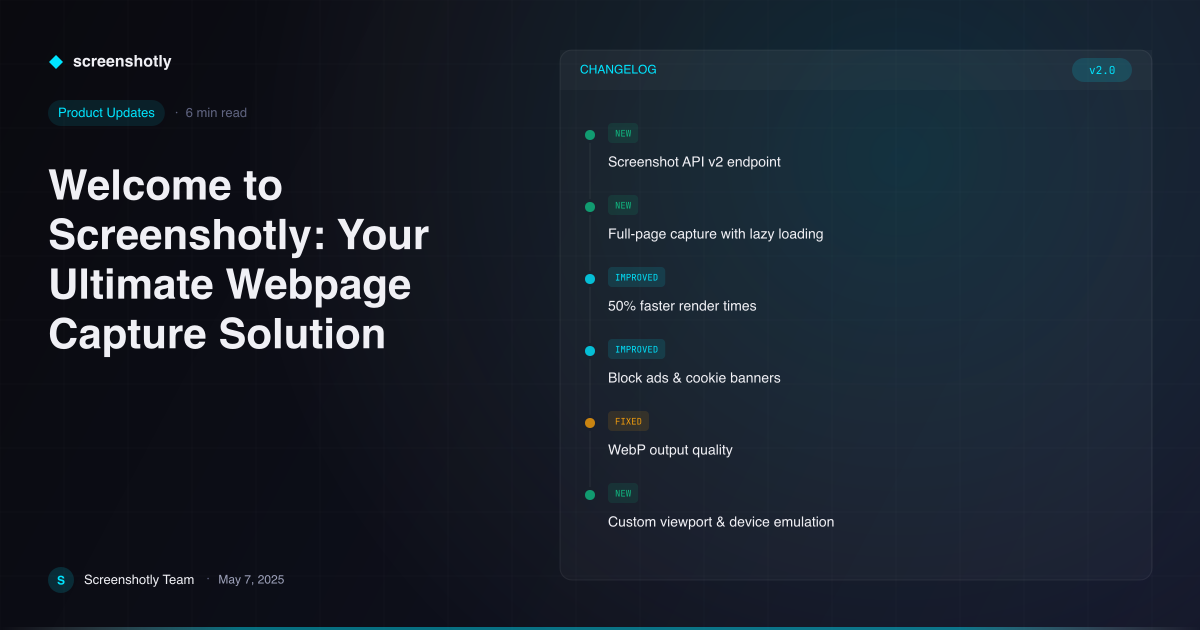Image resolution: width=1200 pixels, height=630 pixels.
Task: Expand the custom viewport changelog entry
Action: pos(721,521)
